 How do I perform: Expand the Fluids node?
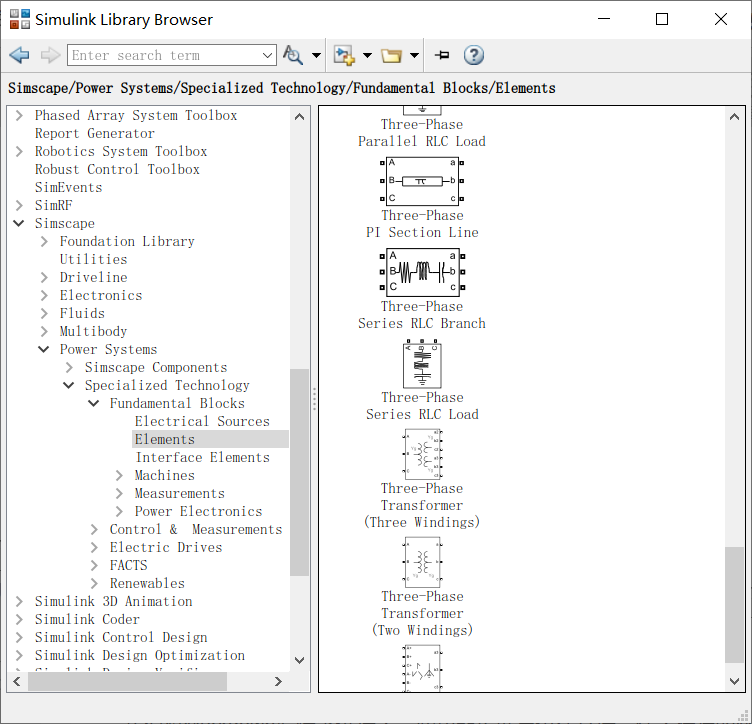tap(44, 313)
